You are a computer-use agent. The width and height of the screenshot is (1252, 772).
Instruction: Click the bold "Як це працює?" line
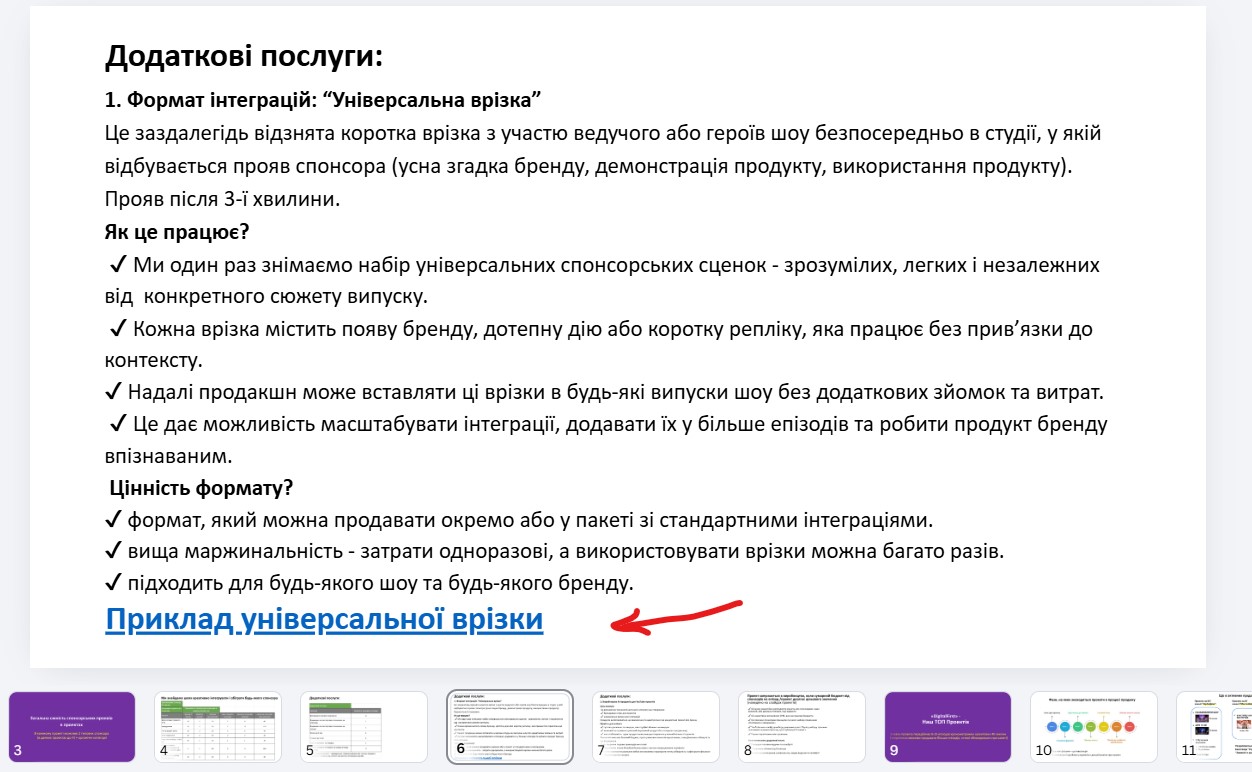[177, 232]
